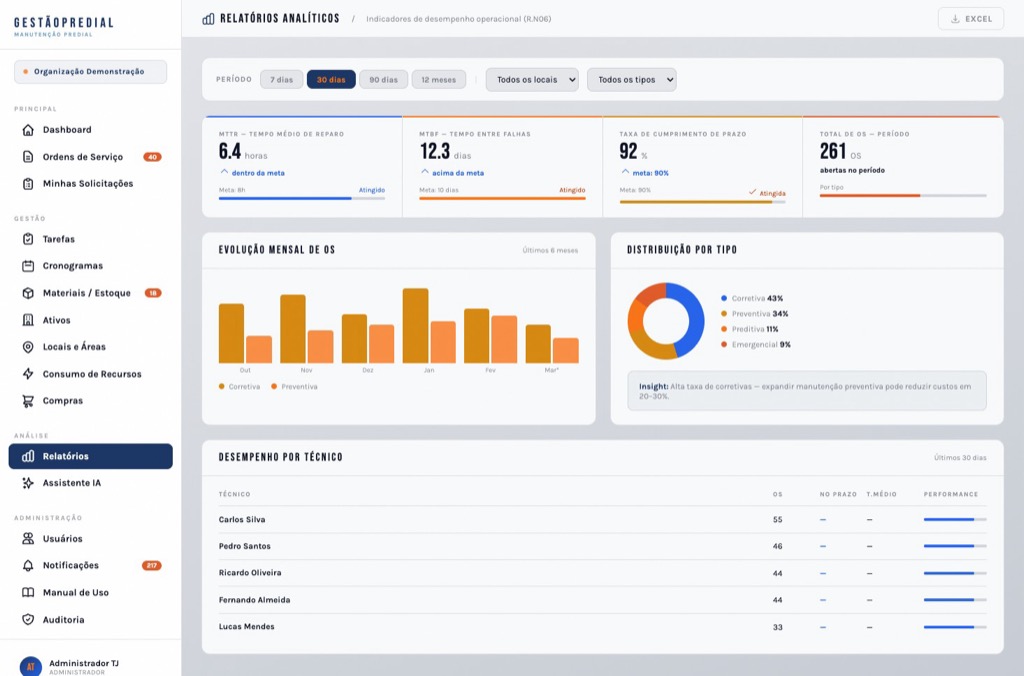
Task: Go to Cronogramas in the sidebar
Action: coord(72,266)
